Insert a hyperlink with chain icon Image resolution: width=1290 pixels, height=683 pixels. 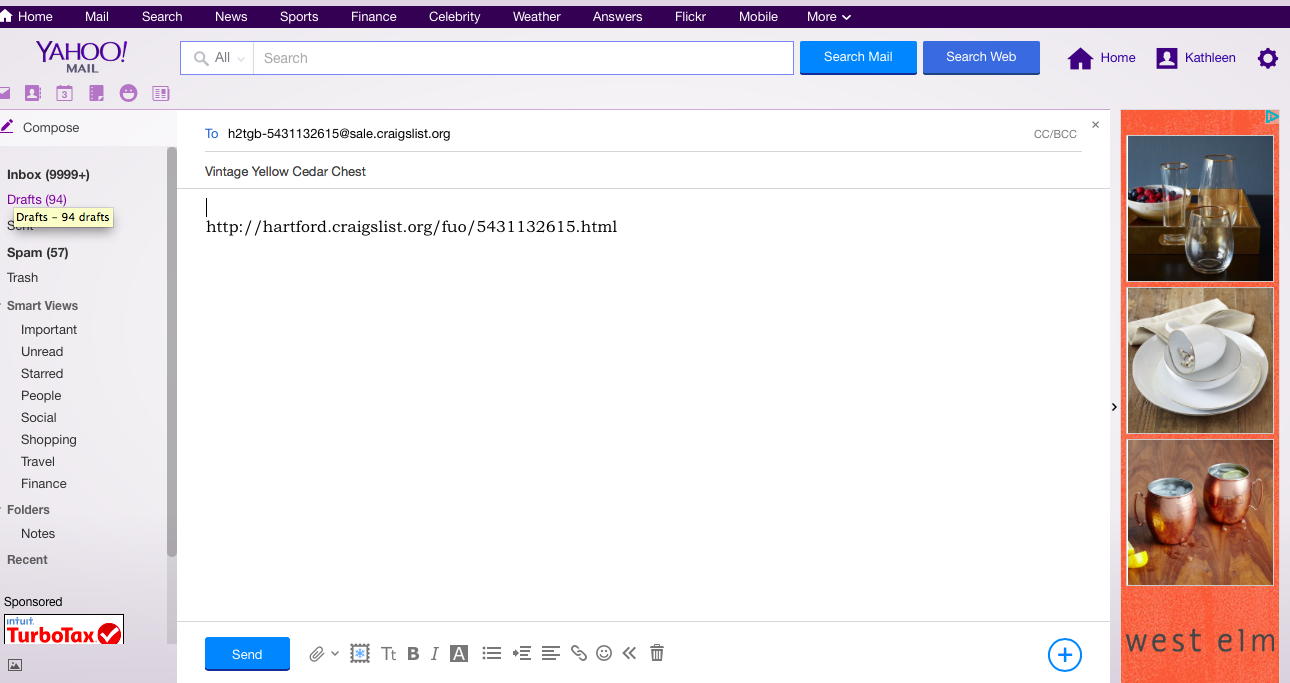click(578, 653)
